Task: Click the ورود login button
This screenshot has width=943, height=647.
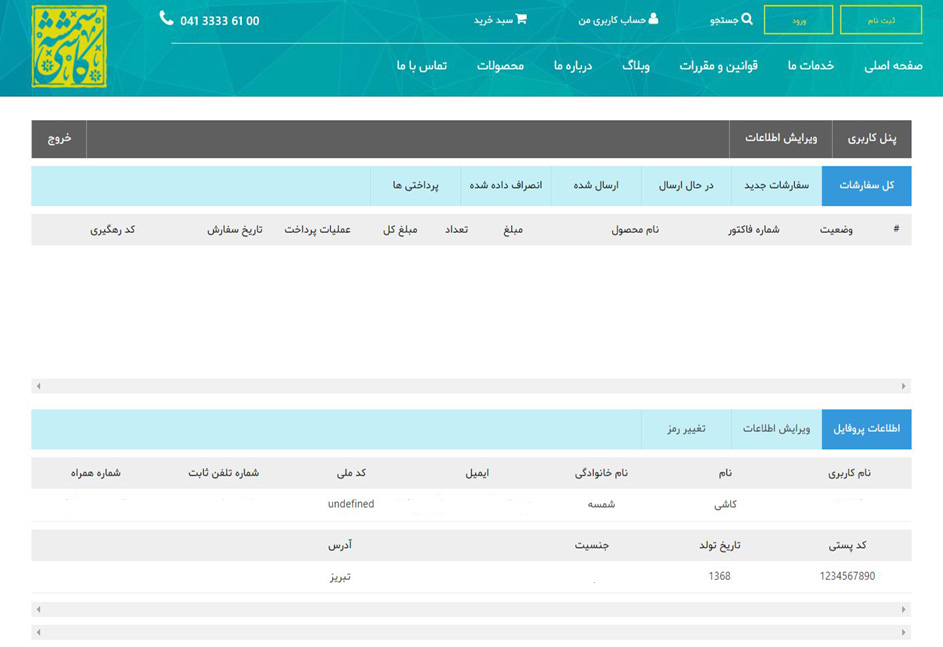Action: click(x=799, y=20)
